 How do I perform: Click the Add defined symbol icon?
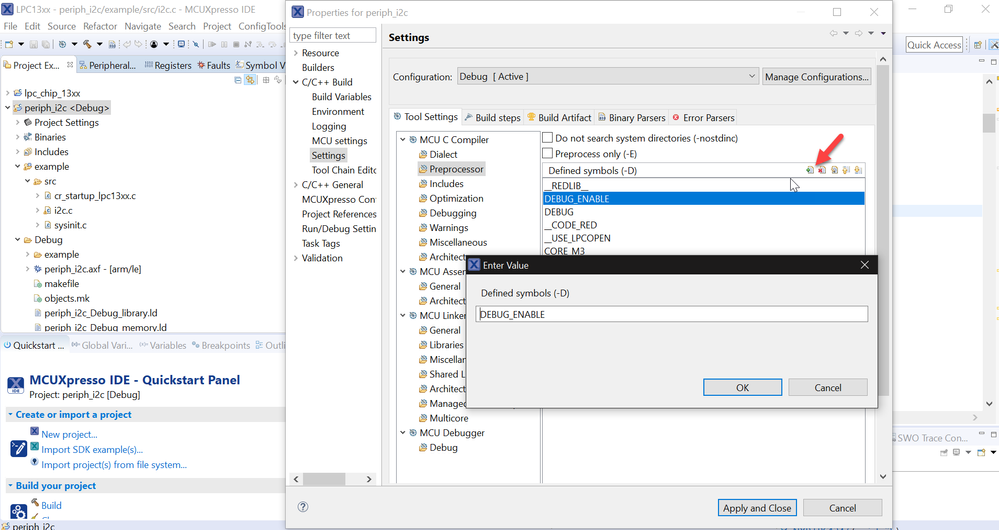(810, 170)
